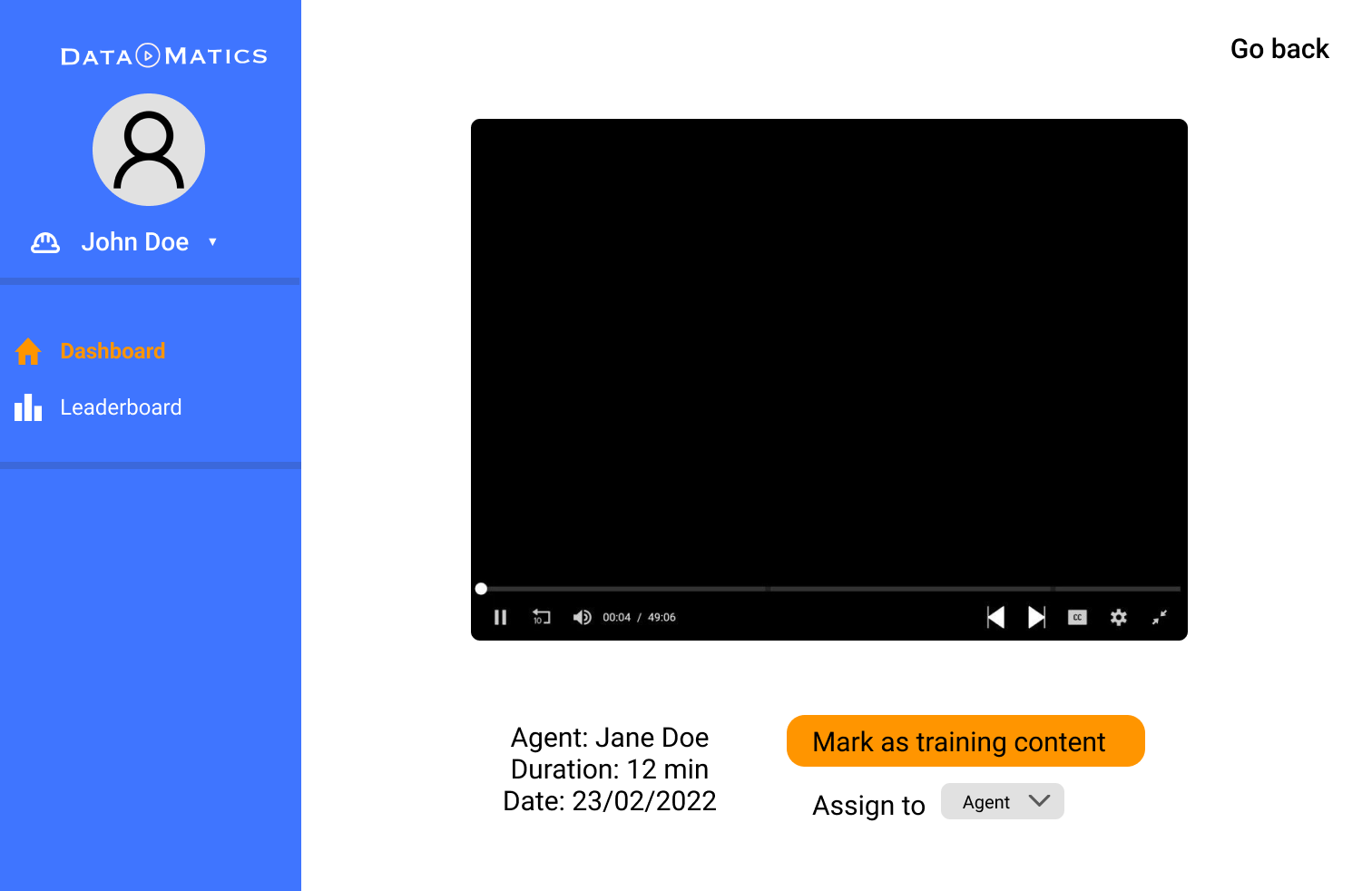
Task: Click the 00:04 elapsed time display
Action: [x=616, y=617]
